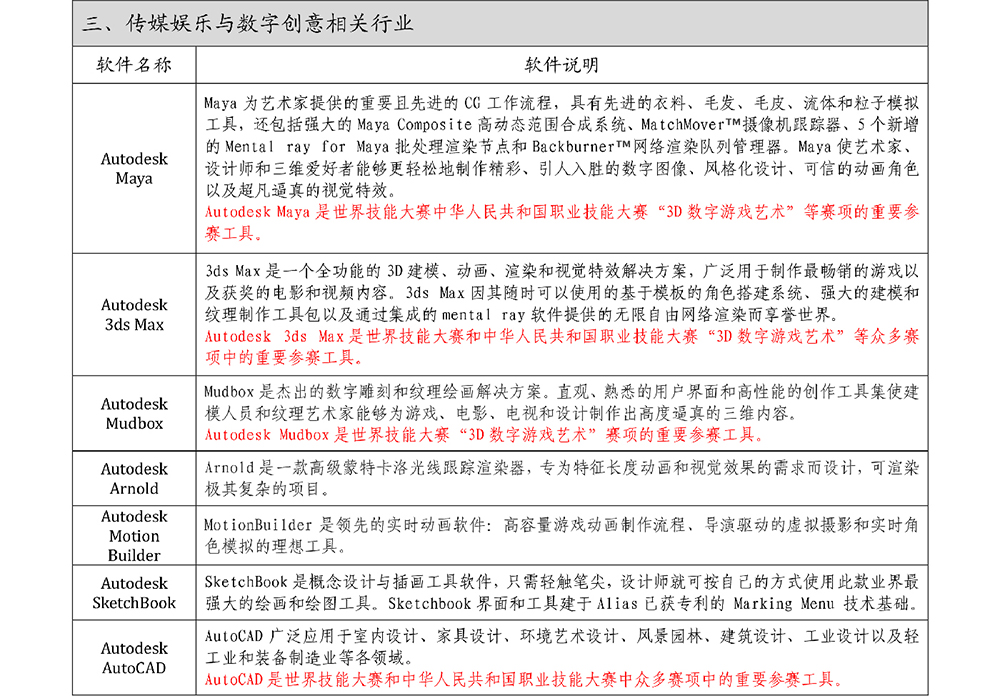The height and width of the screenshot is (696, 1000).
Task: Select the "Autodesk Mudbox" name cell
Action: 134,413
